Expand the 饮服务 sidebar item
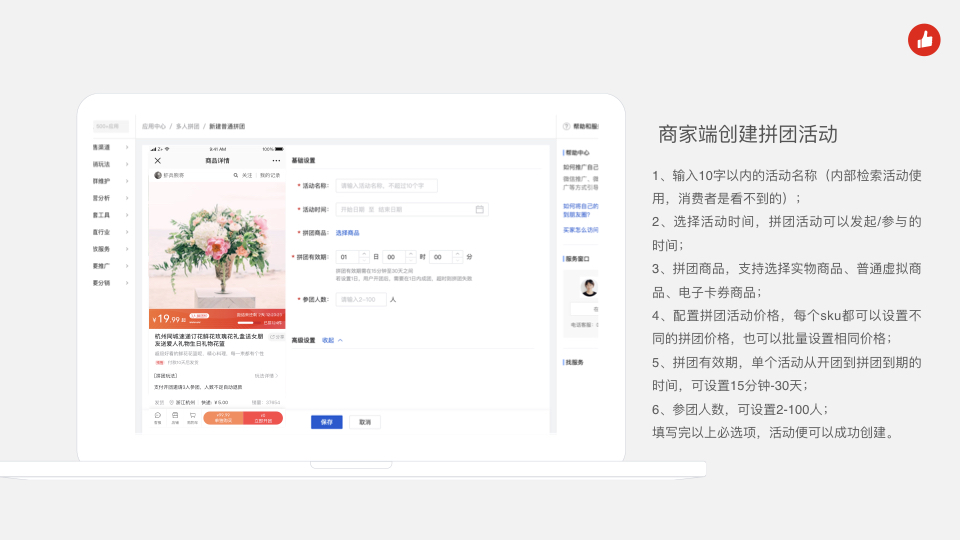 [110, 249]
